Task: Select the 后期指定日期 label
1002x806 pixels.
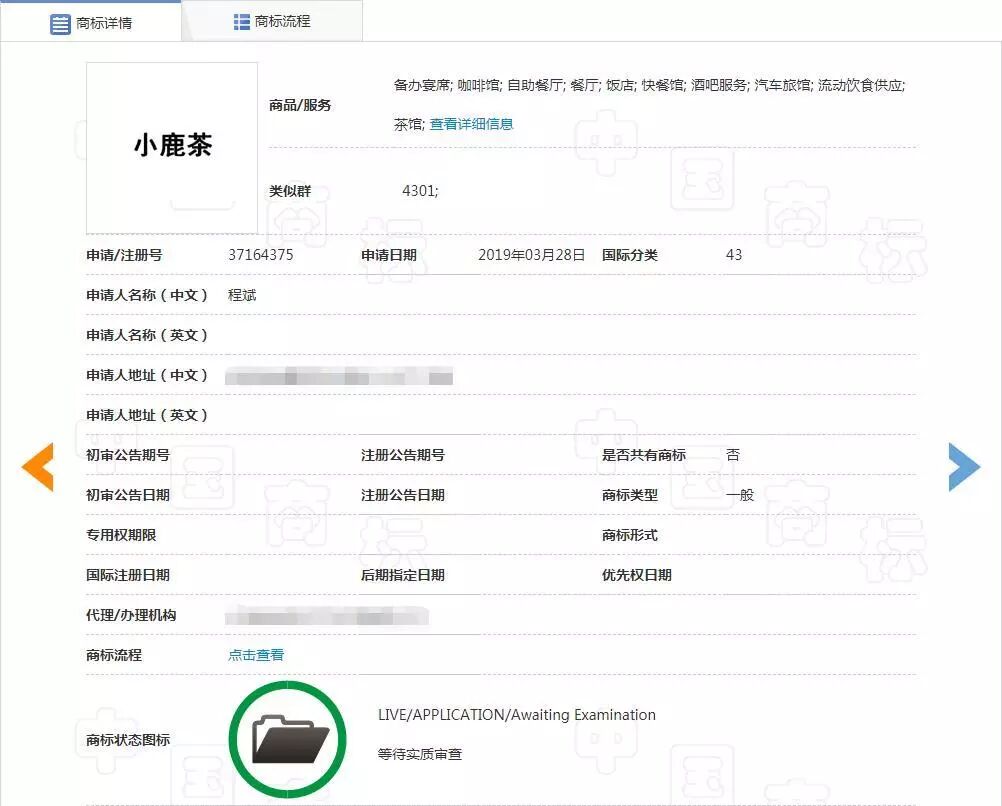Action: pos(403,575)
